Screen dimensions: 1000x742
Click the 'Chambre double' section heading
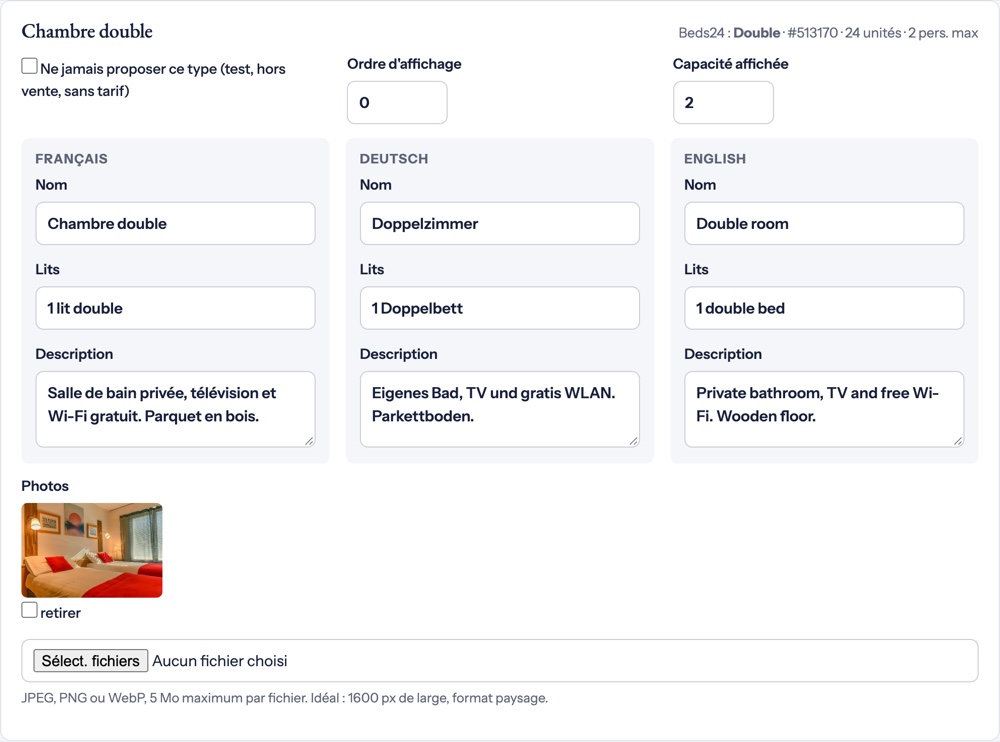click(x=87, y=31)
